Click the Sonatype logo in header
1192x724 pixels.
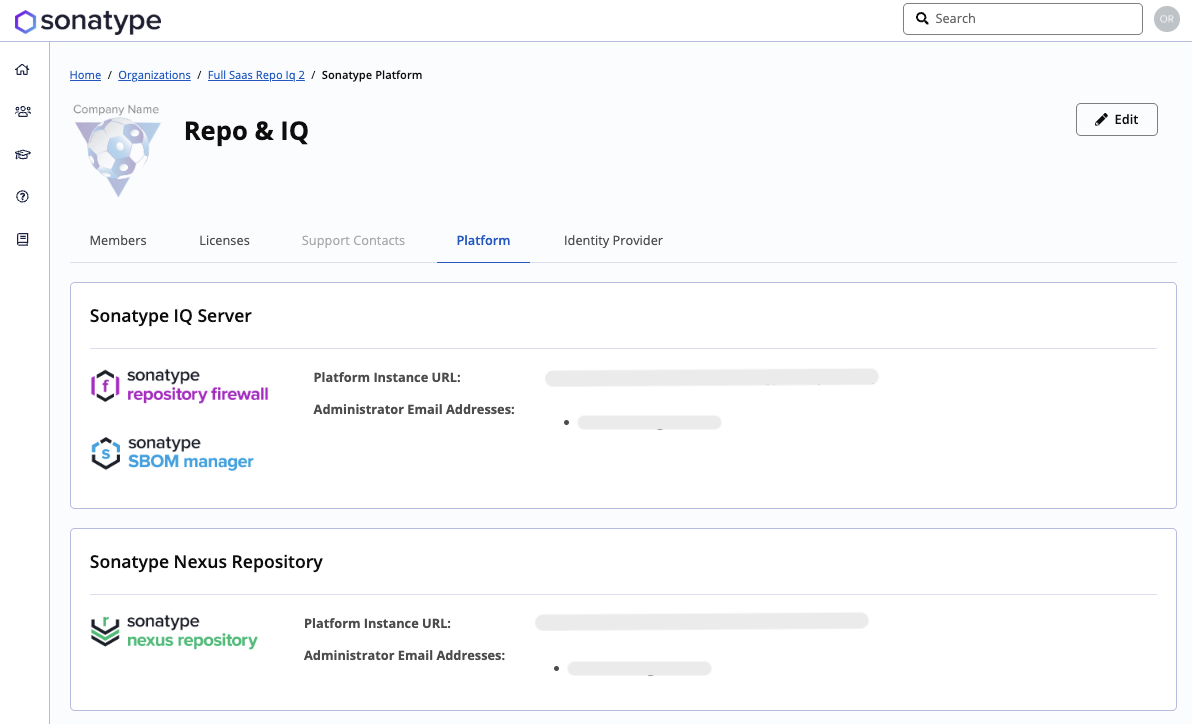coord(88,21)
